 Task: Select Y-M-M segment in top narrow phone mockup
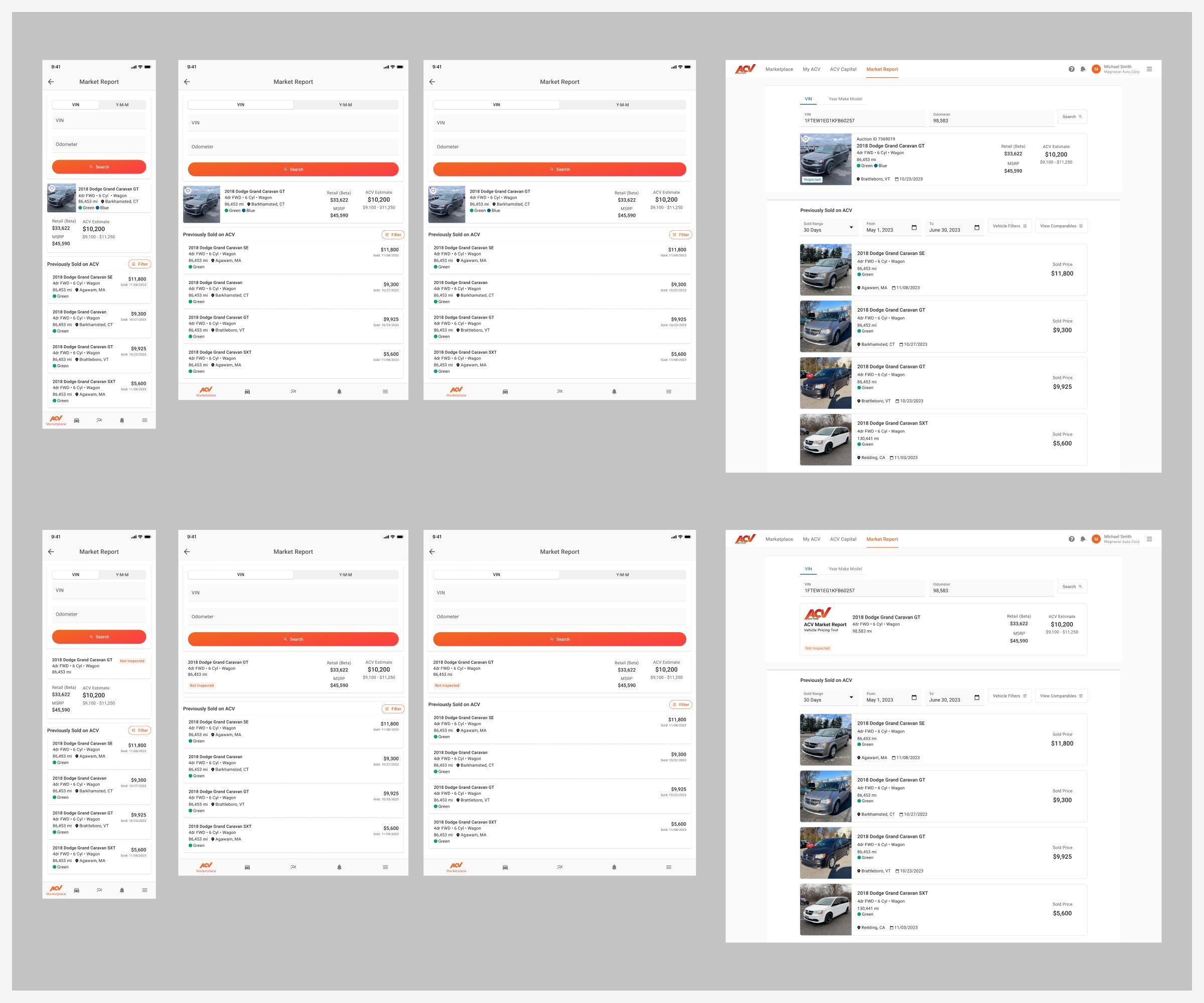coord(122,105)
